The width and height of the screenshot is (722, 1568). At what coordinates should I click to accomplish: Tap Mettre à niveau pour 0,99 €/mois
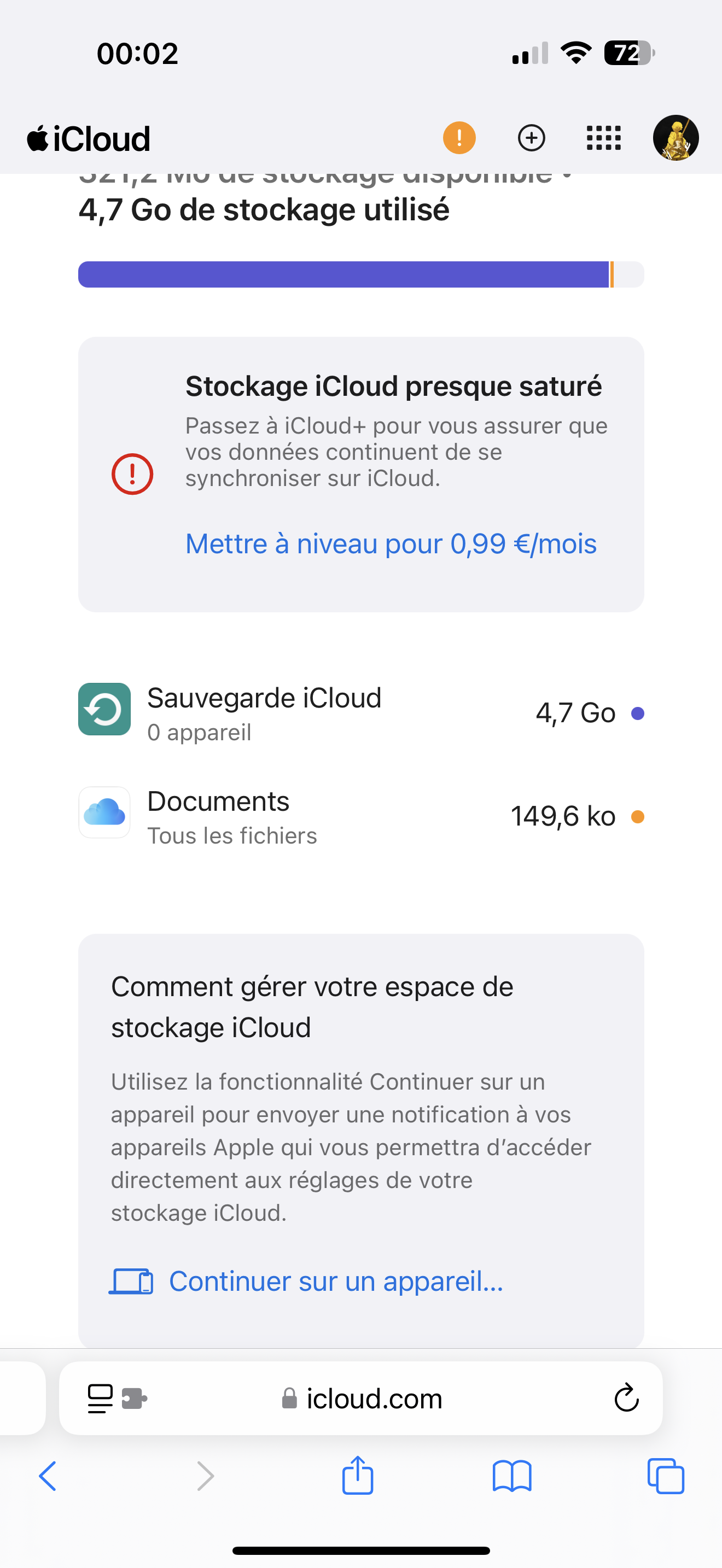coord(391,543)
